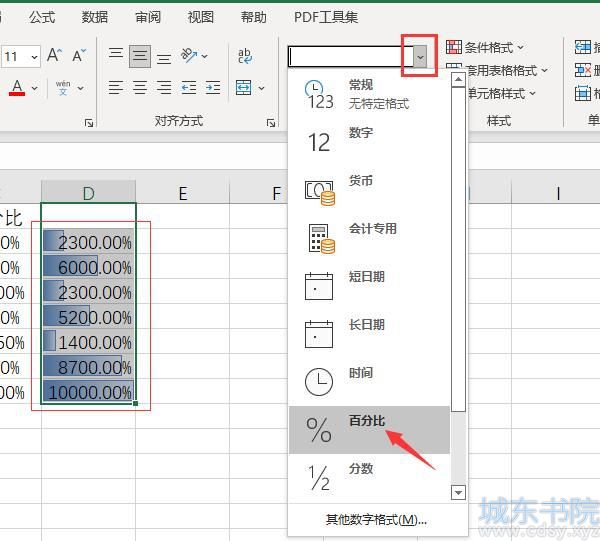Click the number format input box
The height and width of the screenshot is (541, 600).
[351, 57]
